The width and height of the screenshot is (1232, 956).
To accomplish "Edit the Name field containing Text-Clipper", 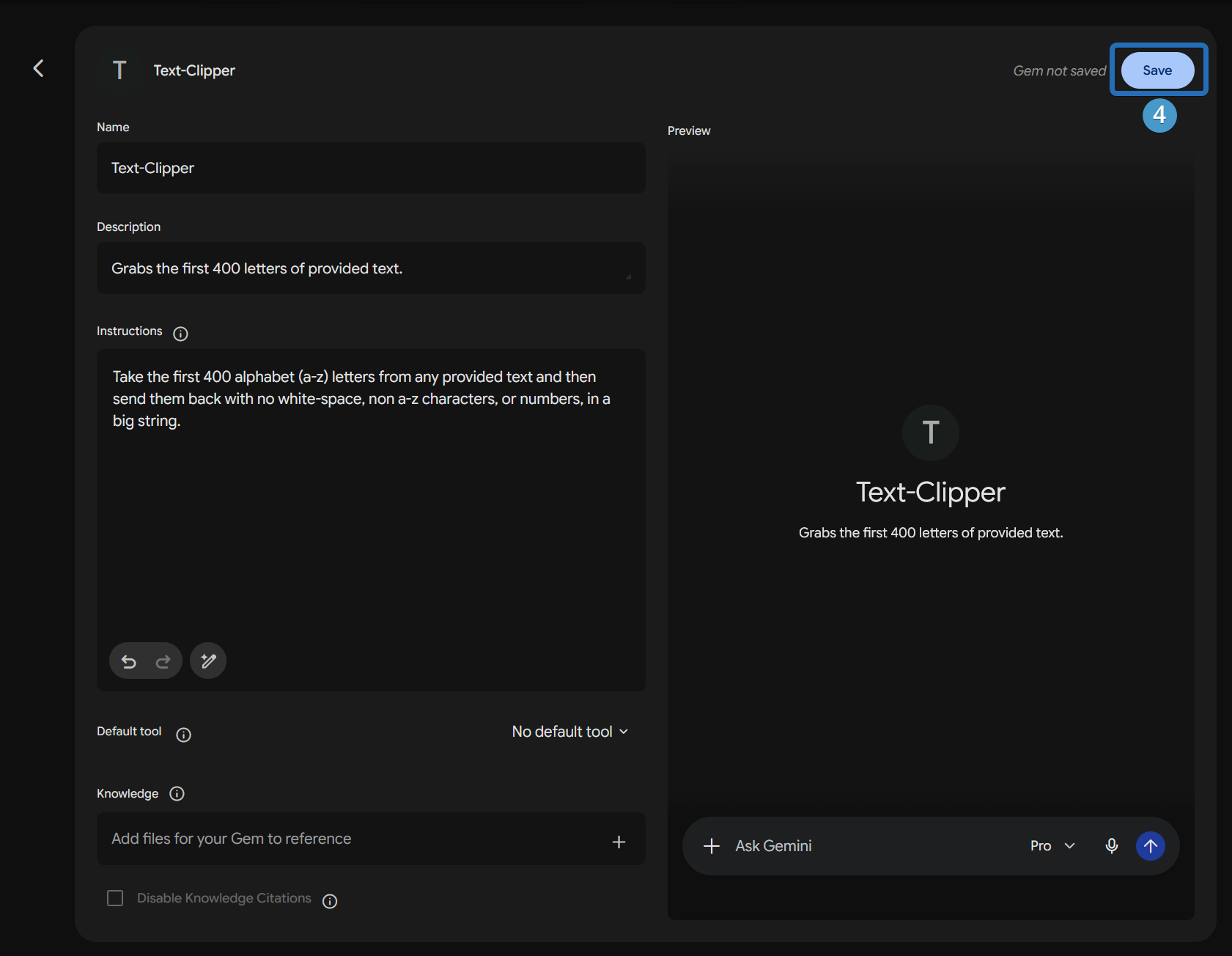I will click(371, 168).
